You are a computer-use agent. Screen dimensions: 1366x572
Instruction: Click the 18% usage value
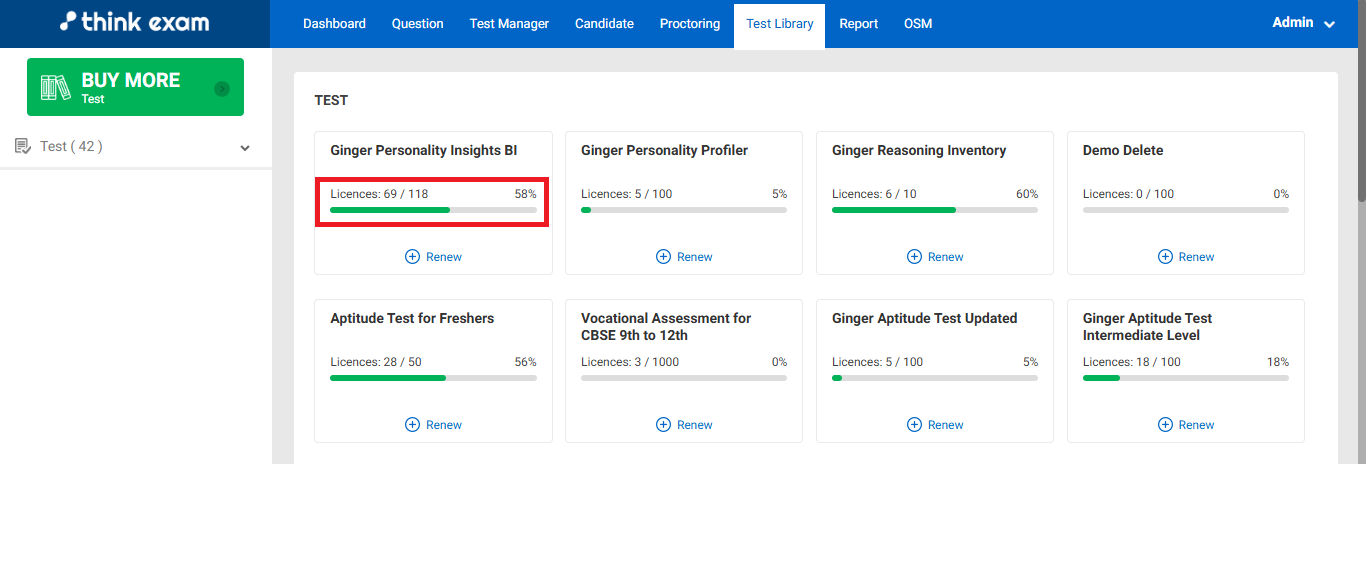click(1278, 362)
